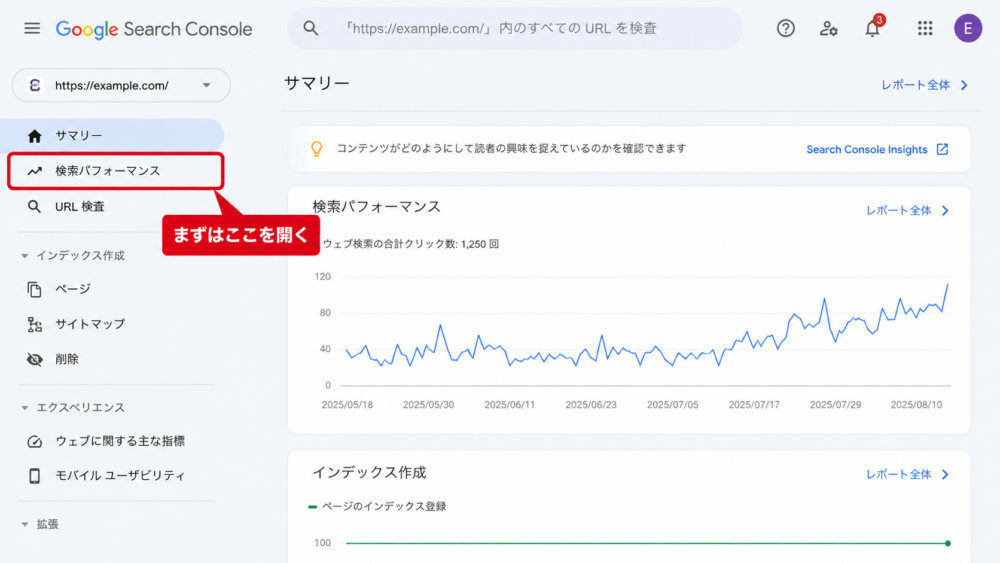Screen dimensions: 1000x563
Task: Click ページのインデックス登録 legend entry
Action: coord(377,506)
